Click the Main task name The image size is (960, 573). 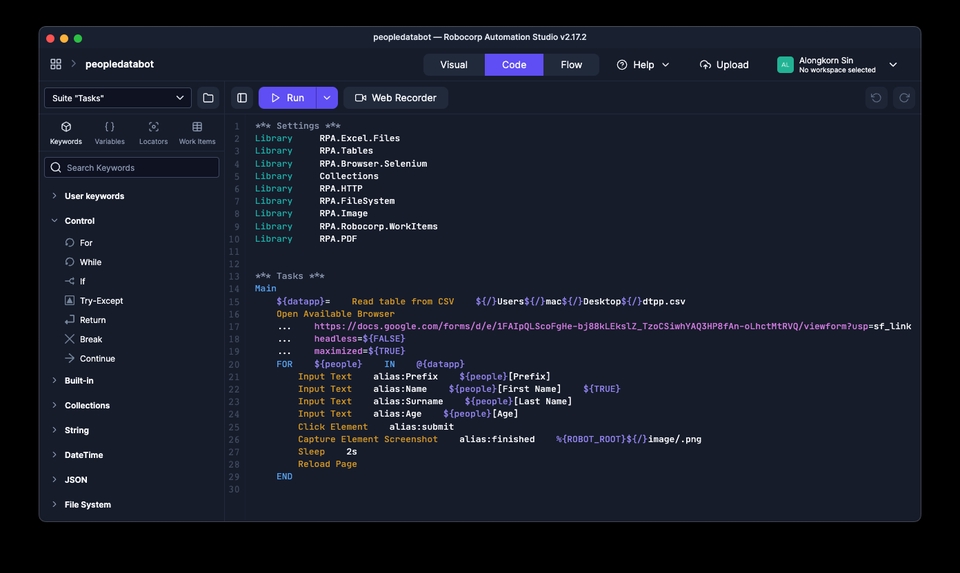pos(266,288)
